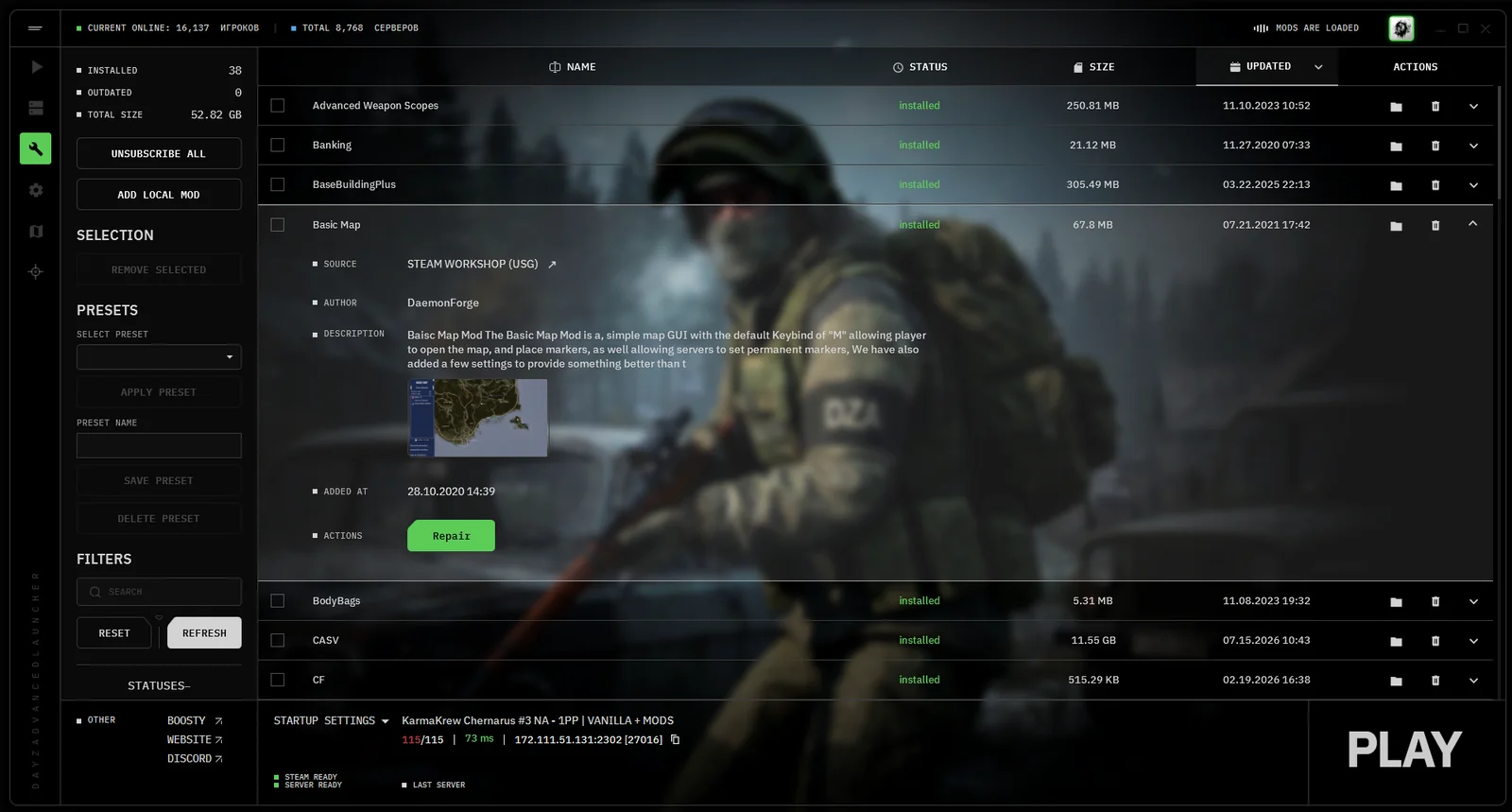Check the CASV mod checkbox
This screenshot has height=812, width=1512.
coord(278,641)
